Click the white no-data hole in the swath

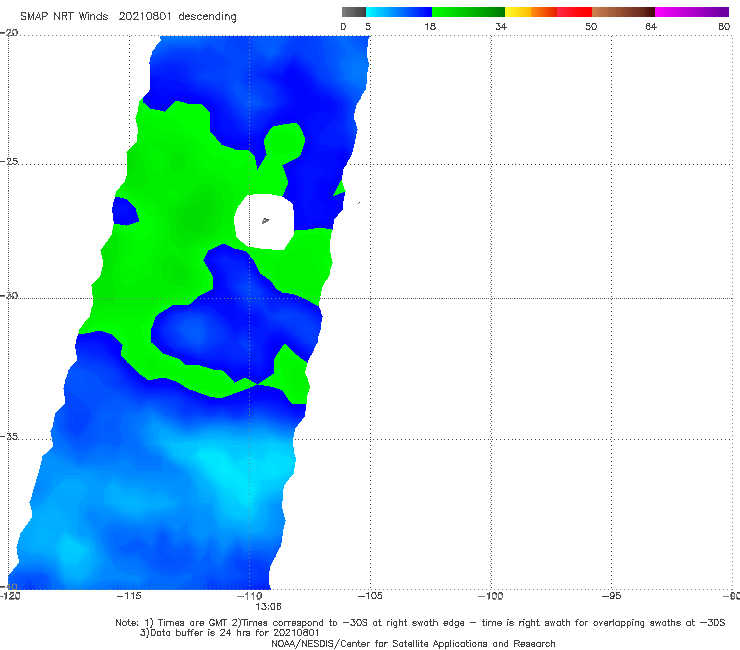click(264, 222)
